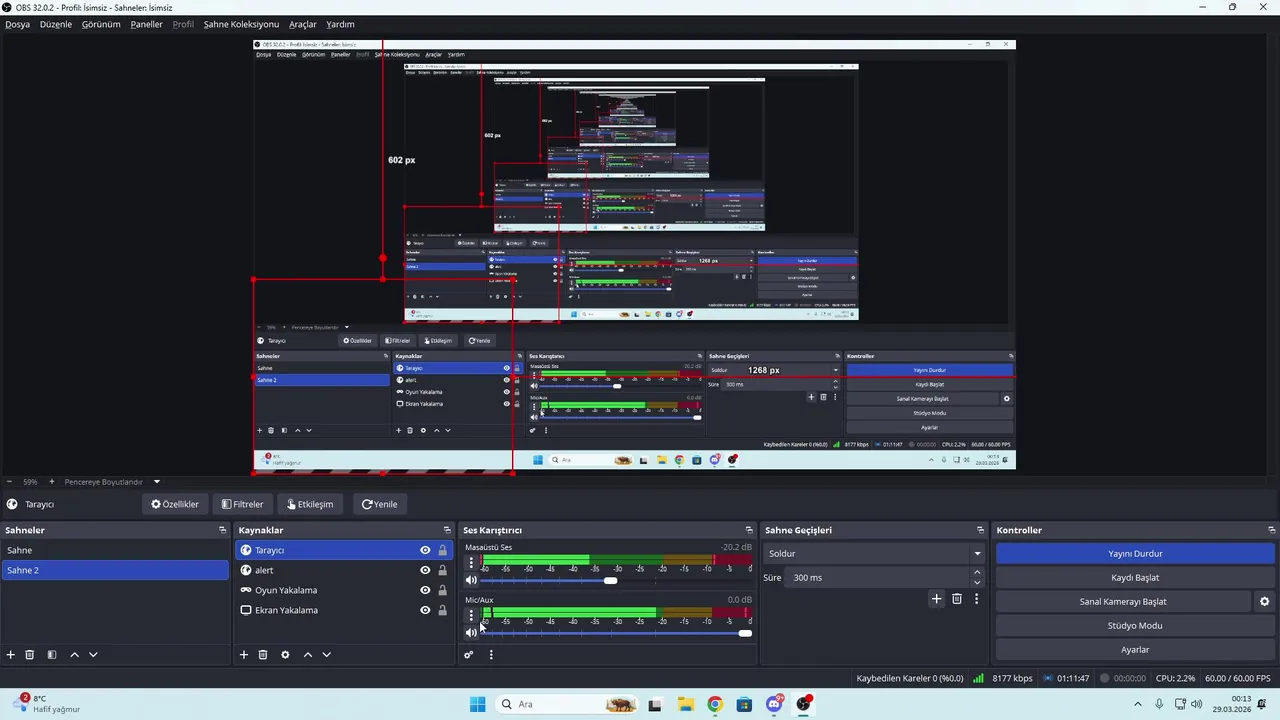1280x720 pixels.
Task: Click Sanal Kamerayı Başlat button
Action: pyautogui.click(x=1122, y=602)
